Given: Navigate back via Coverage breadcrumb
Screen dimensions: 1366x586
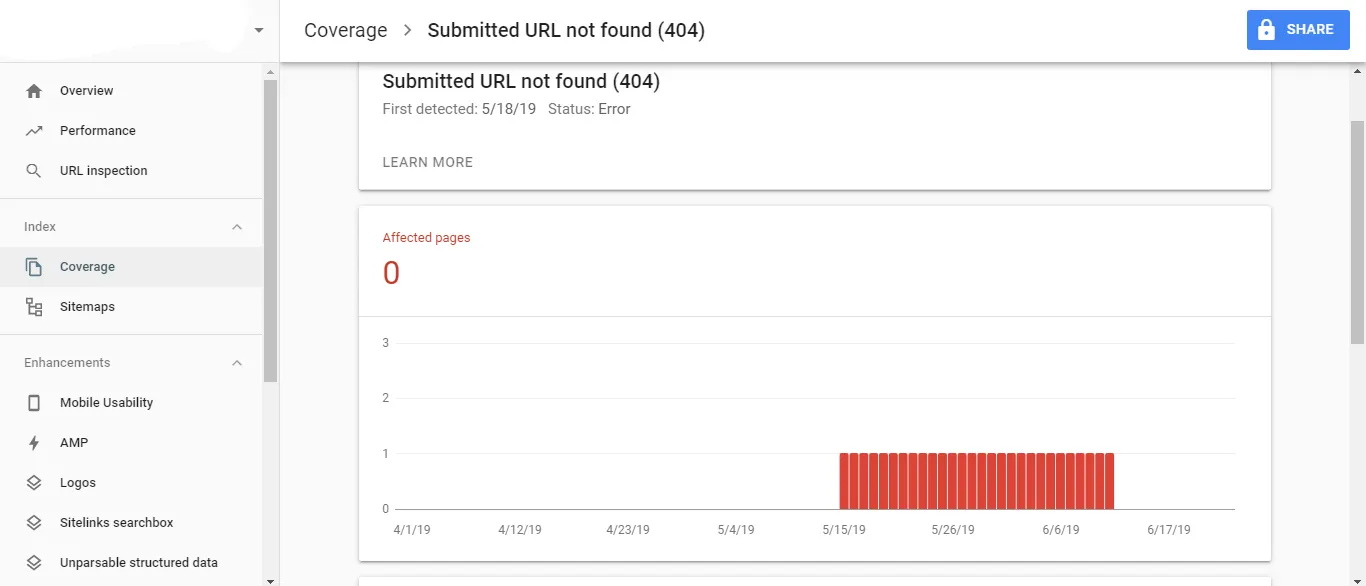Looking at the screenshot, I should tap(345, 30).
